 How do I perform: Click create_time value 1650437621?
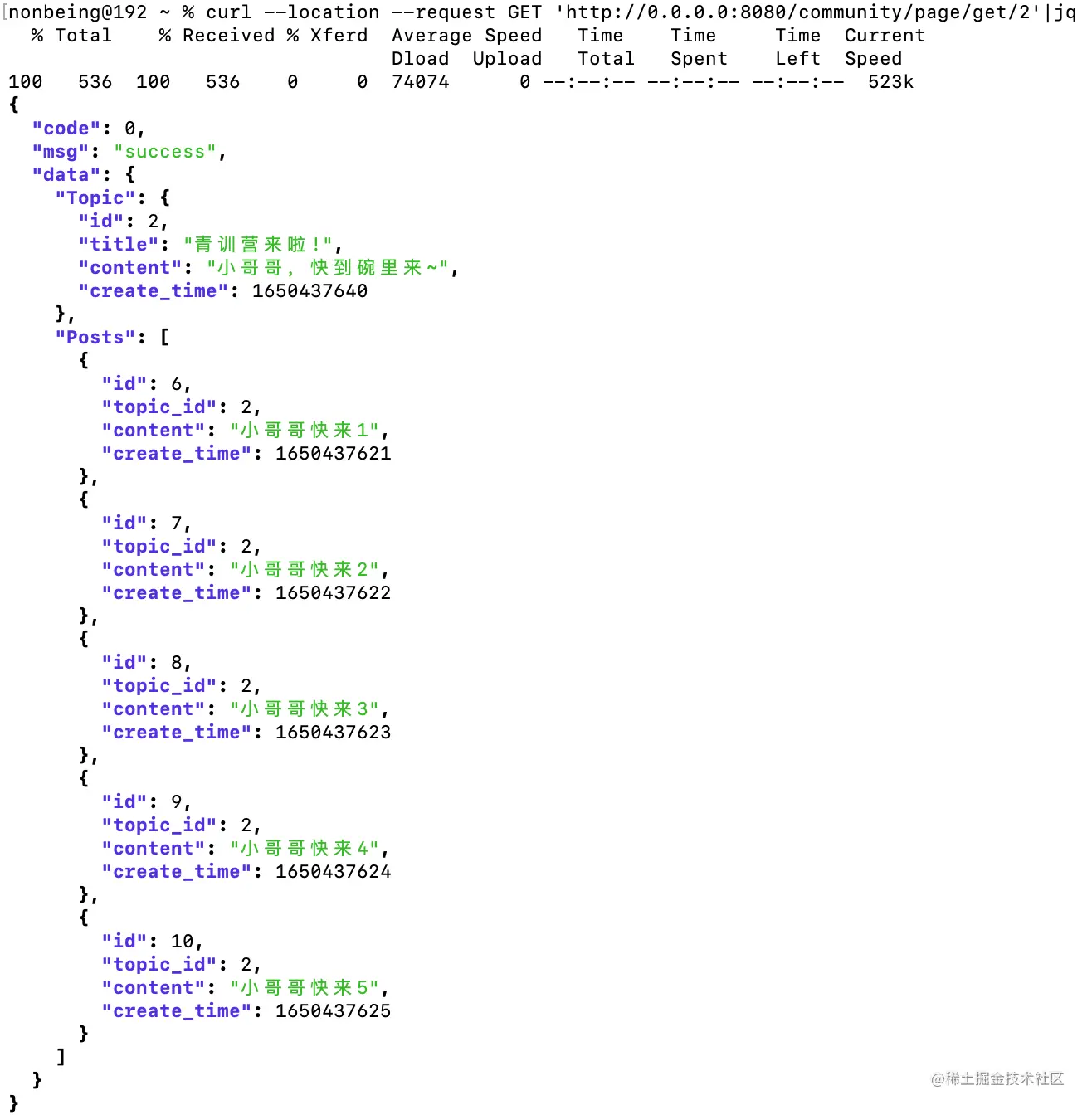point(333,454)
